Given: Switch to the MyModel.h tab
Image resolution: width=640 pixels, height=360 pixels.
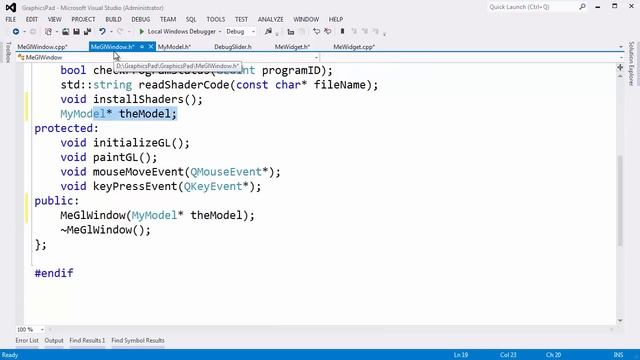Looking at the screenshot, I should [x=174, y=47].
